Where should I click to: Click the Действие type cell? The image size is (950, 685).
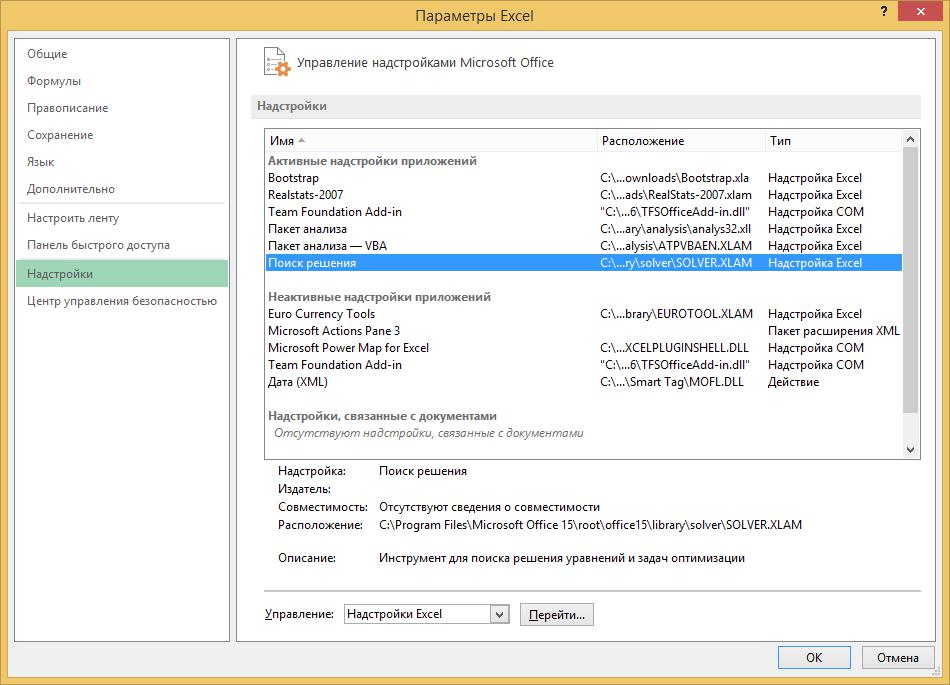coord(793,382)
